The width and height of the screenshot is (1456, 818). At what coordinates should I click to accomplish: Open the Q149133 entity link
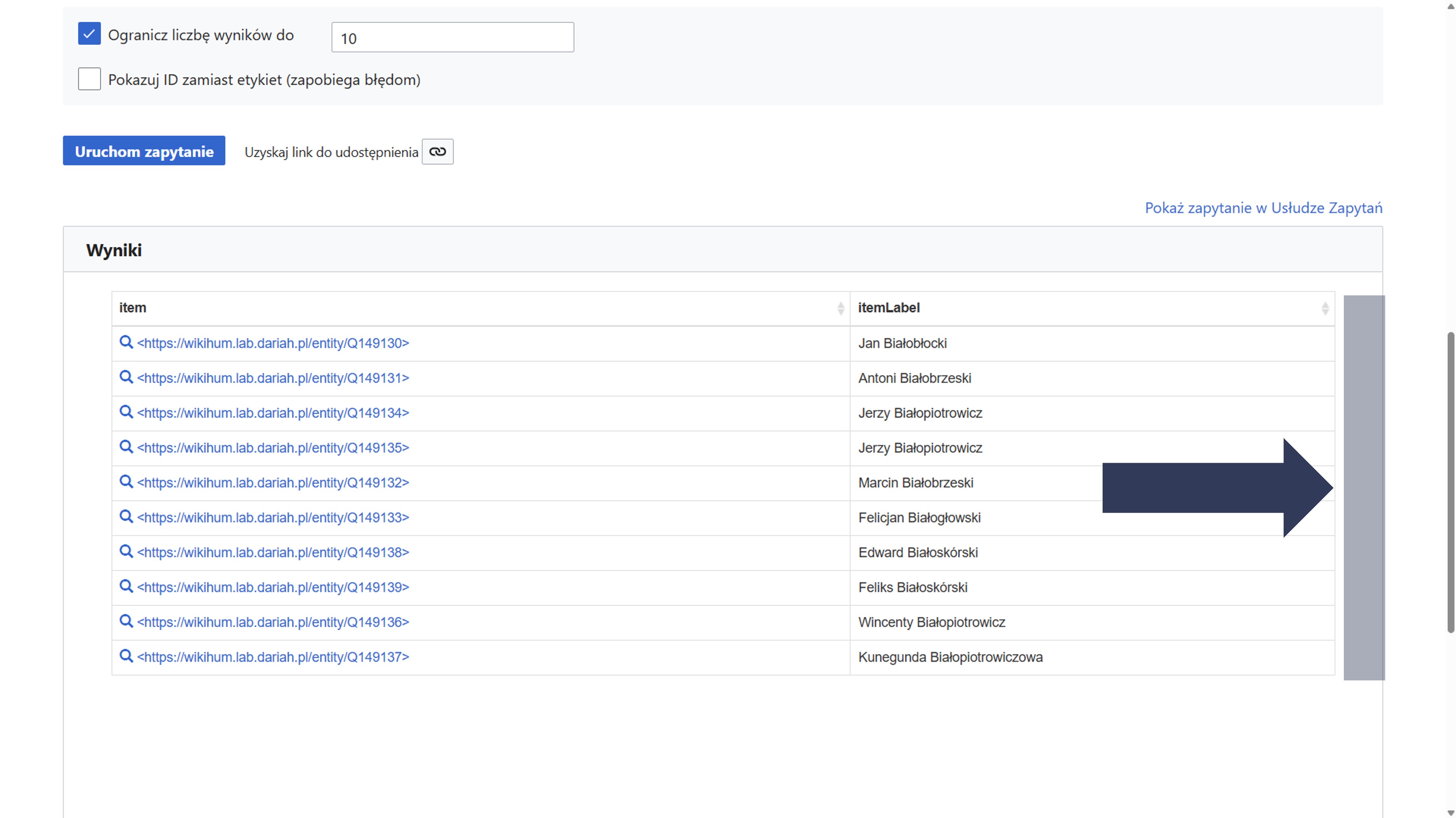pos(273,517)
